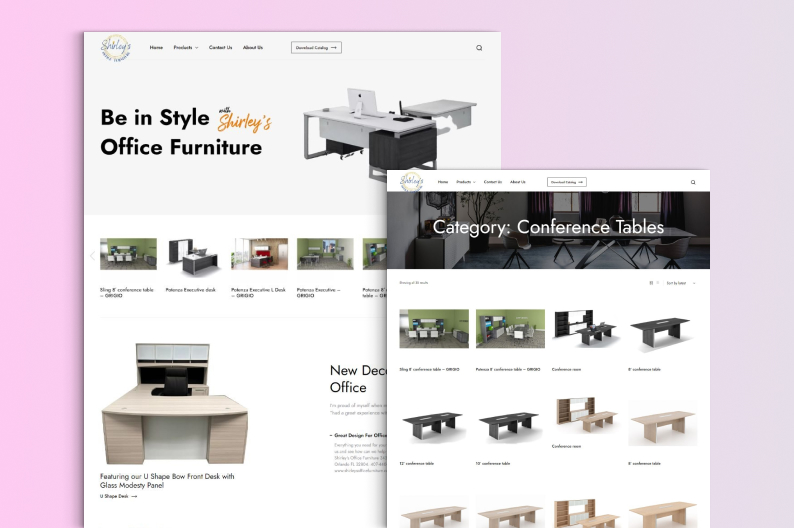Click the carousel's previous arrow
The image size is (794, 528).
(x=92, y=255)
